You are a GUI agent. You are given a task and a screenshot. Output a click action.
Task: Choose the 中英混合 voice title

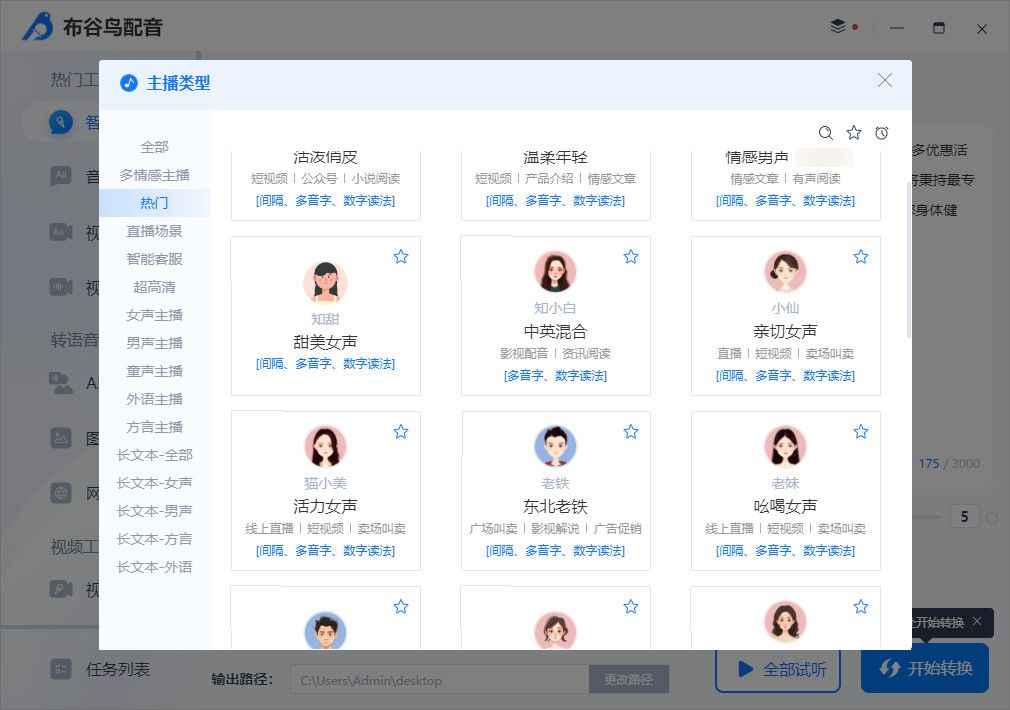[x=555, y=332]
